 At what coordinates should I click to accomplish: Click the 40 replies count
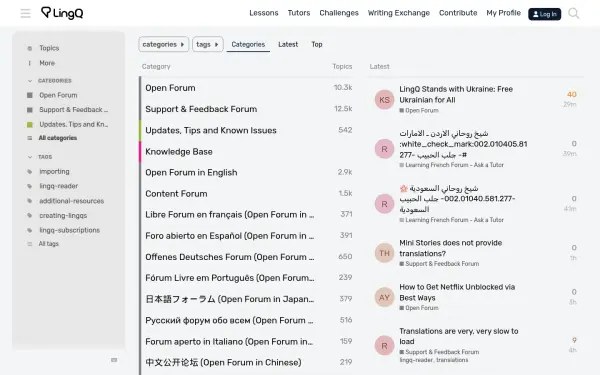[572, 95]
